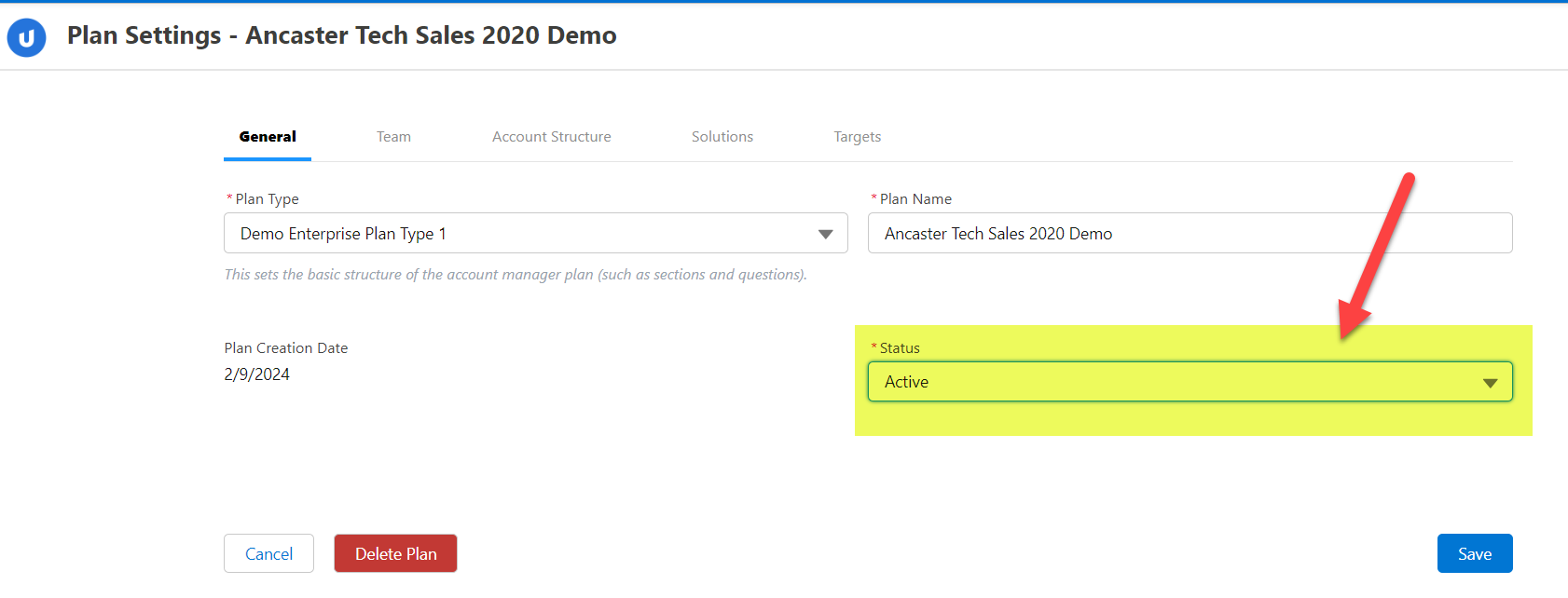Click the blue Upland logo icon
This screenshot has width=1568, height=598.
(26, 38)
